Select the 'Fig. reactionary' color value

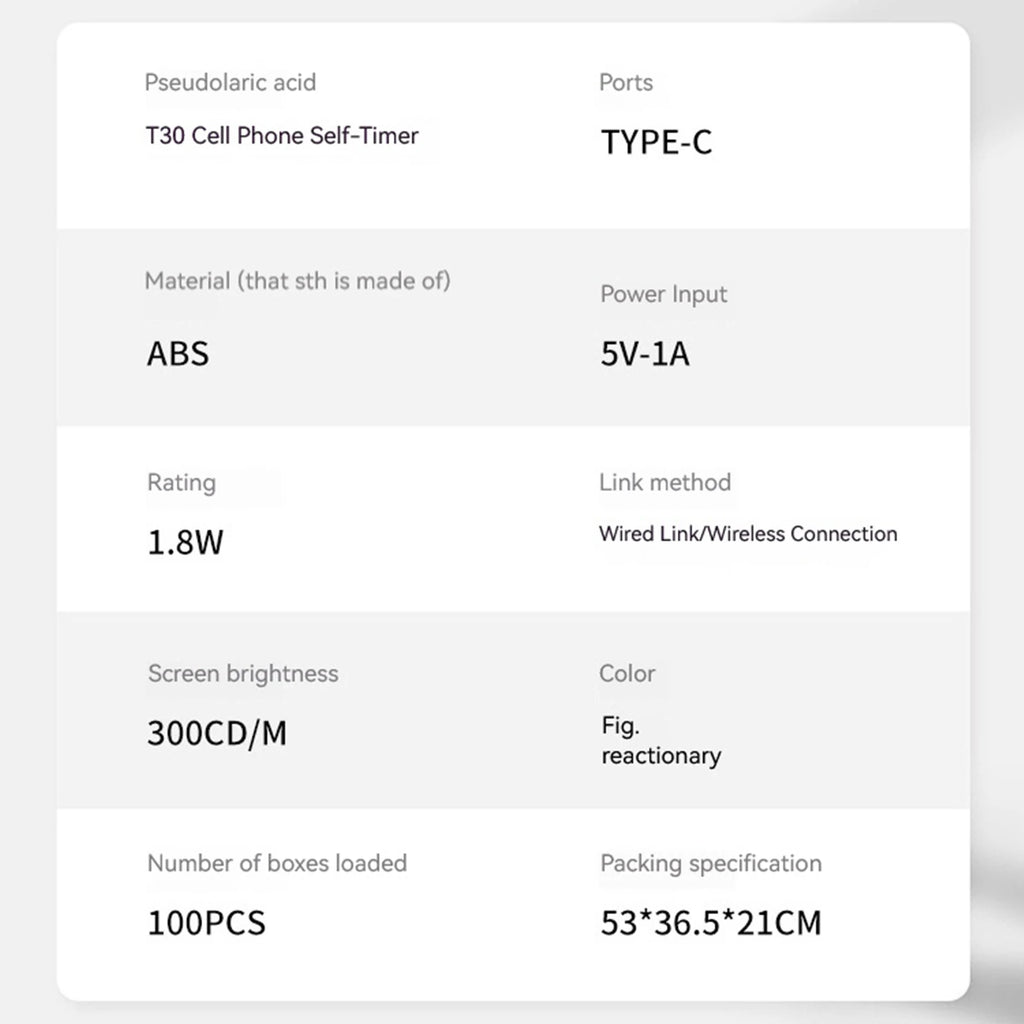[661, 741]
